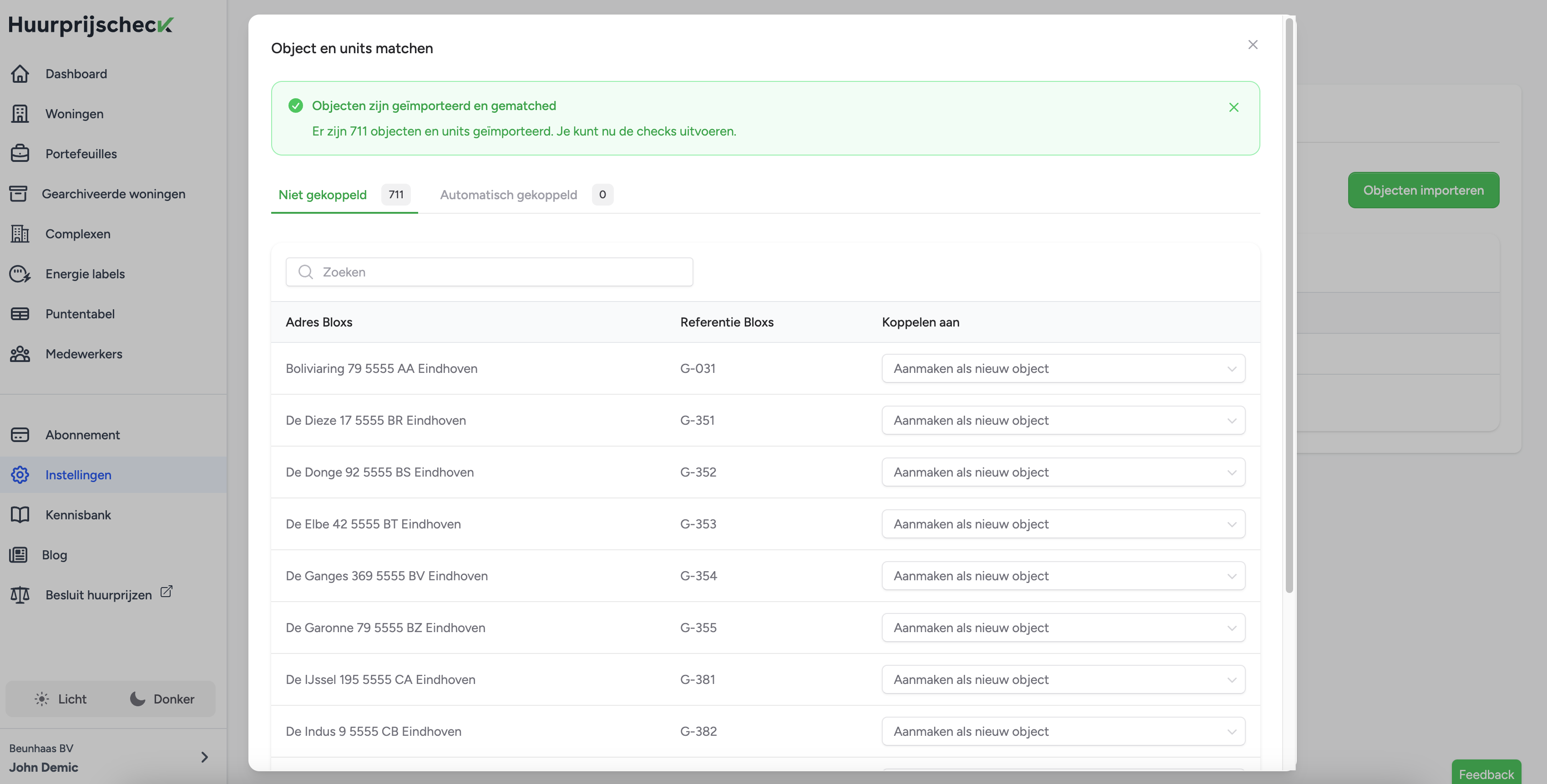This screenshot has height=784, width=1547.
Task: Select the Niet gekoppeld tab
Action: (x=323, y=195)
